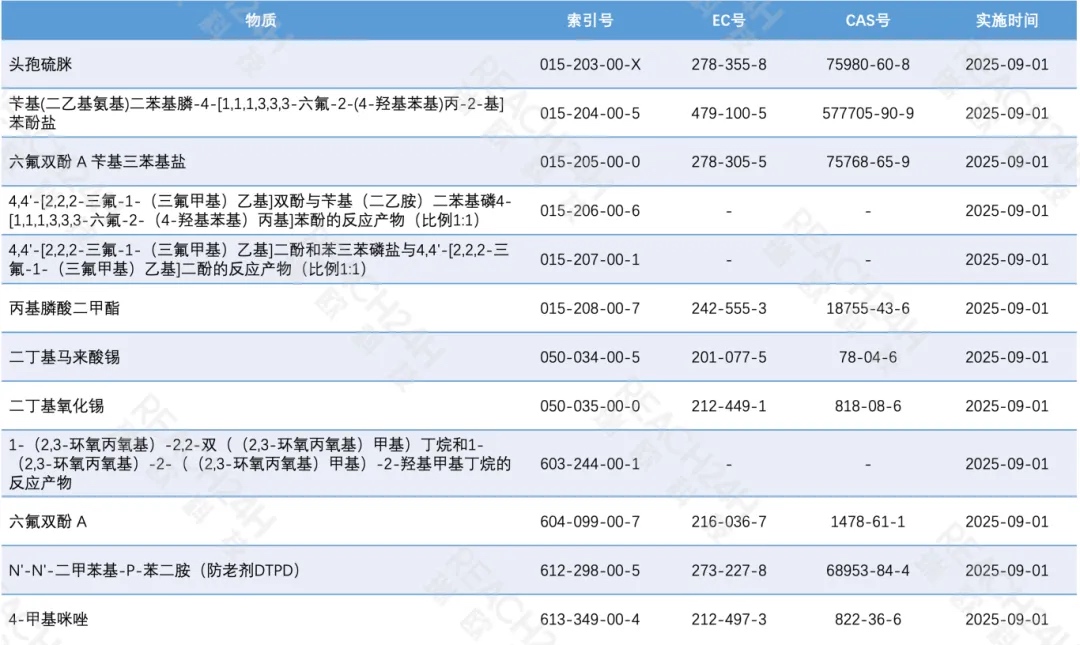Click index number 015-204-00-5
The width and height of the screenshot is (1080, 645).
tap(590, 113)
